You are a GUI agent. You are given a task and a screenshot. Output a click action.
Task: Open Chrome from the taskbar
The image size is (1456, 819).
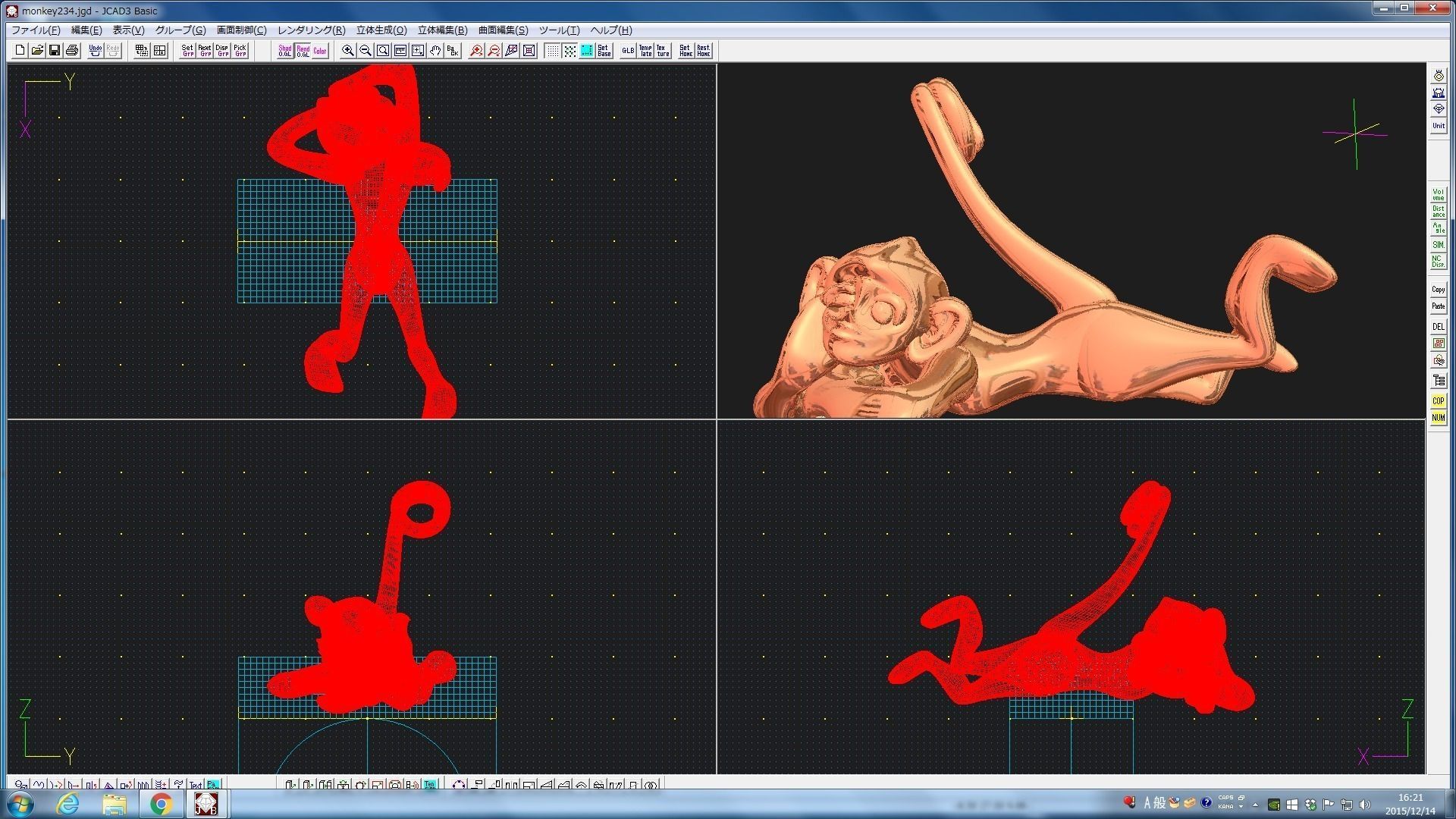point(161,804)
